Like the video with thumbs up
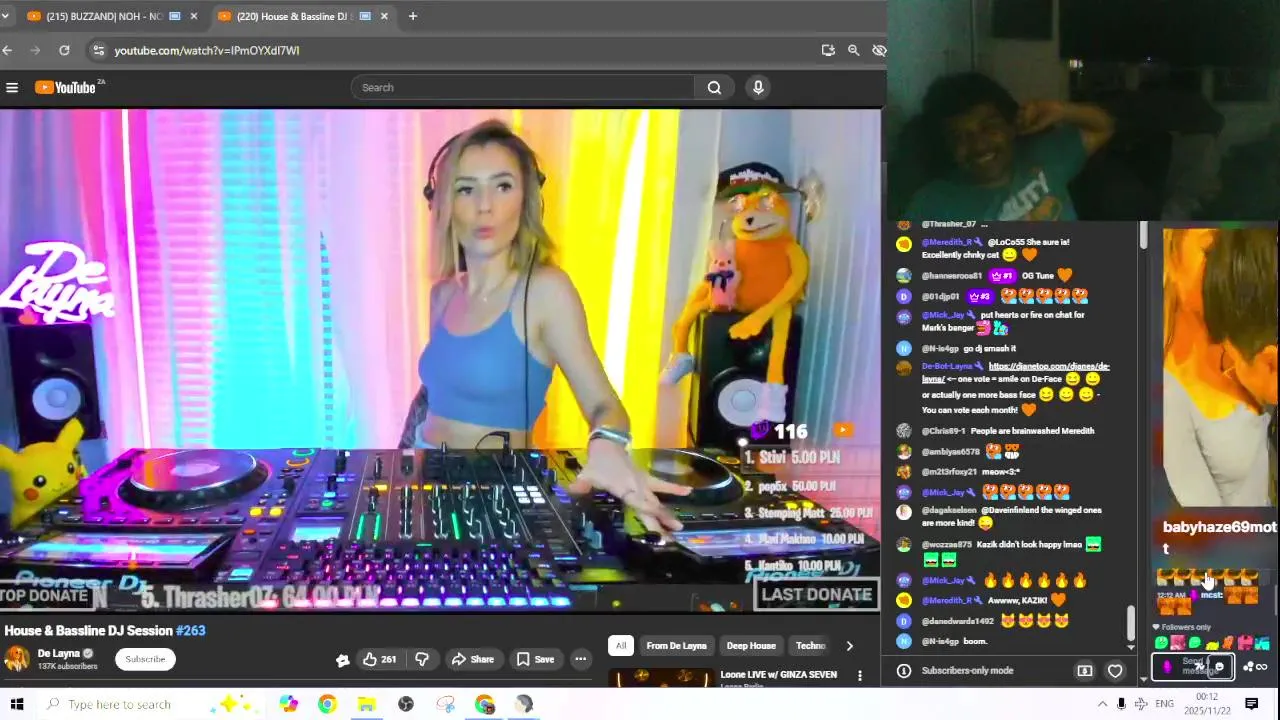This screenshot has width=1280, height=720. 379,659
